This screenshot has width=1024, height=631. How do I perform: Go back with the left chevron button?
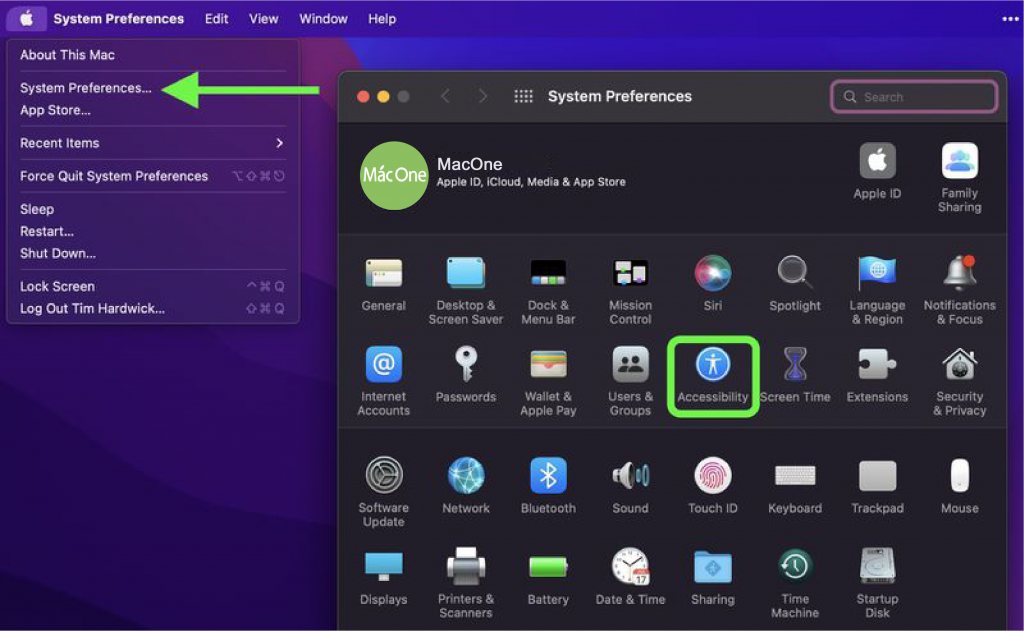(x=445, y=97)
